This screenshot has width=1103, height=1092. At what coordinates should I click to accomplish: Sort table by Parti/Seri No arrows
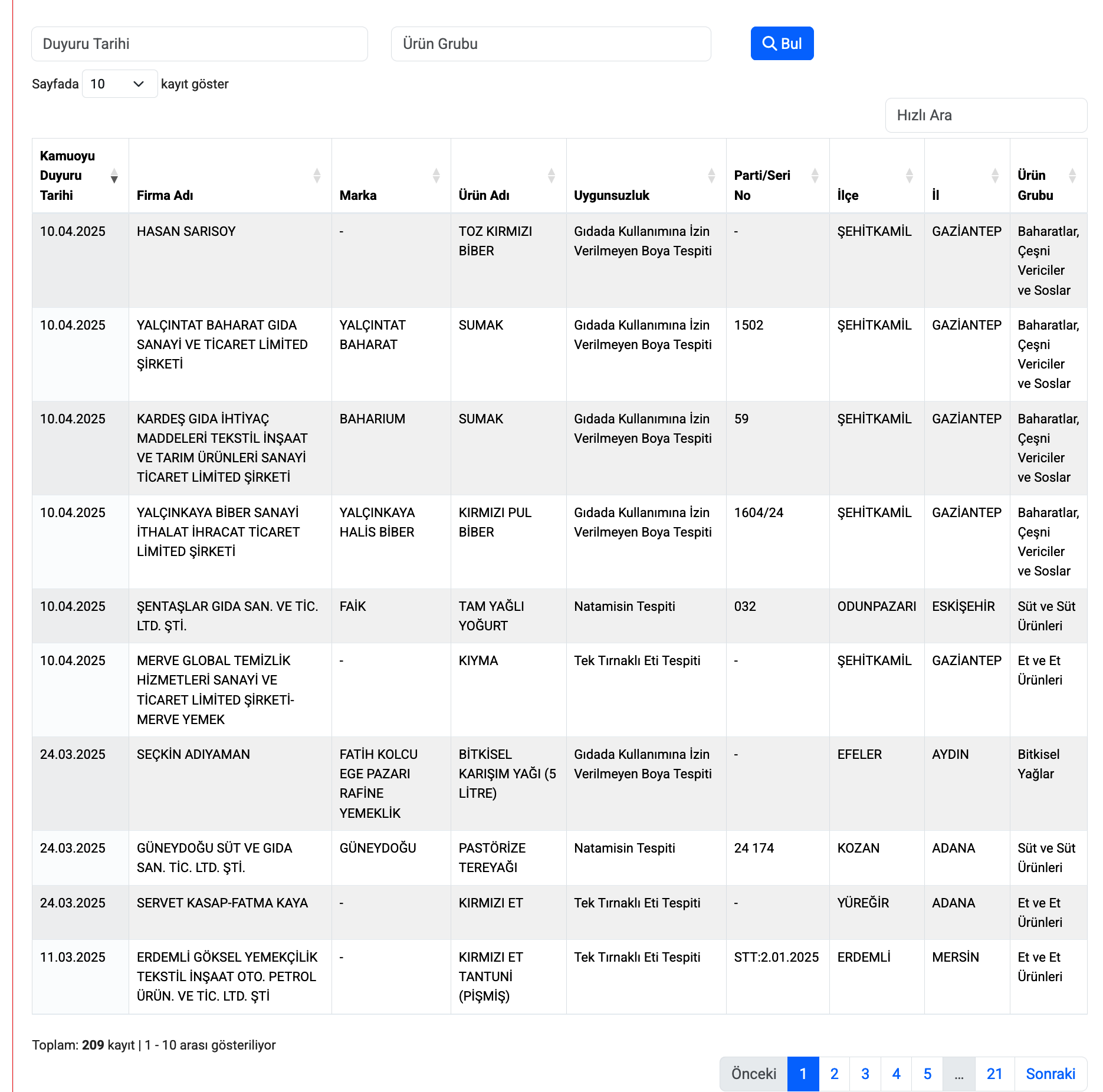click(815, 176)
